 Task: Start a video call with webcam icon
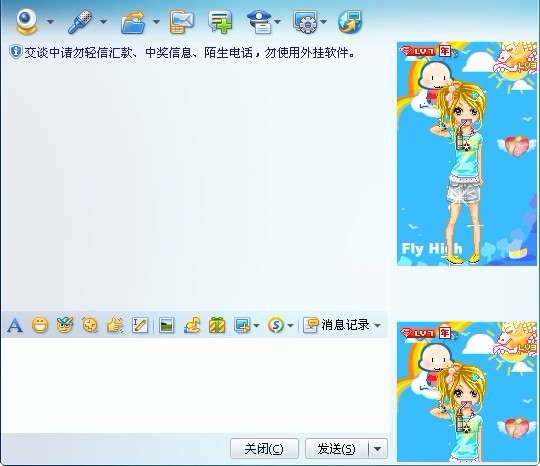tap(26, 22)
